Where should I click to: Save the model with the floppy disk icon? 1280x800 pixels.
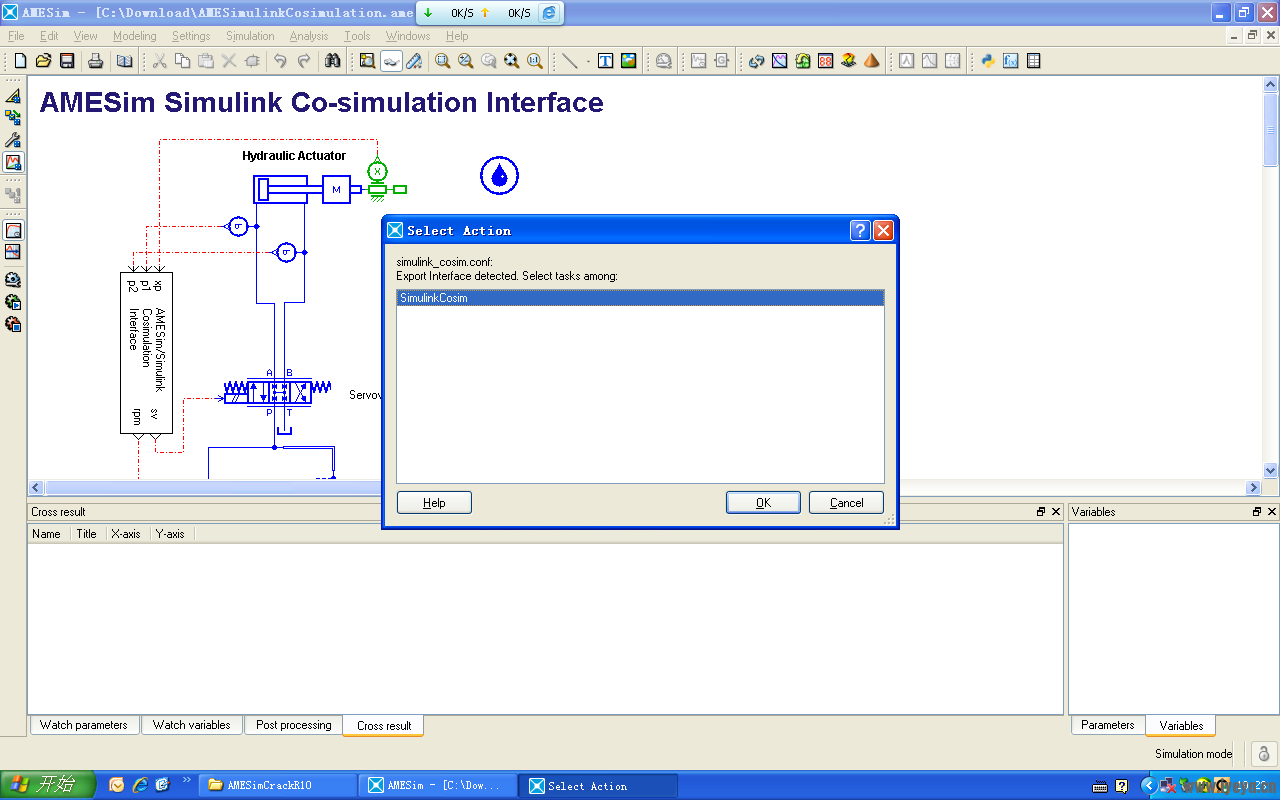pyautogui.click(x=66, y=61)
